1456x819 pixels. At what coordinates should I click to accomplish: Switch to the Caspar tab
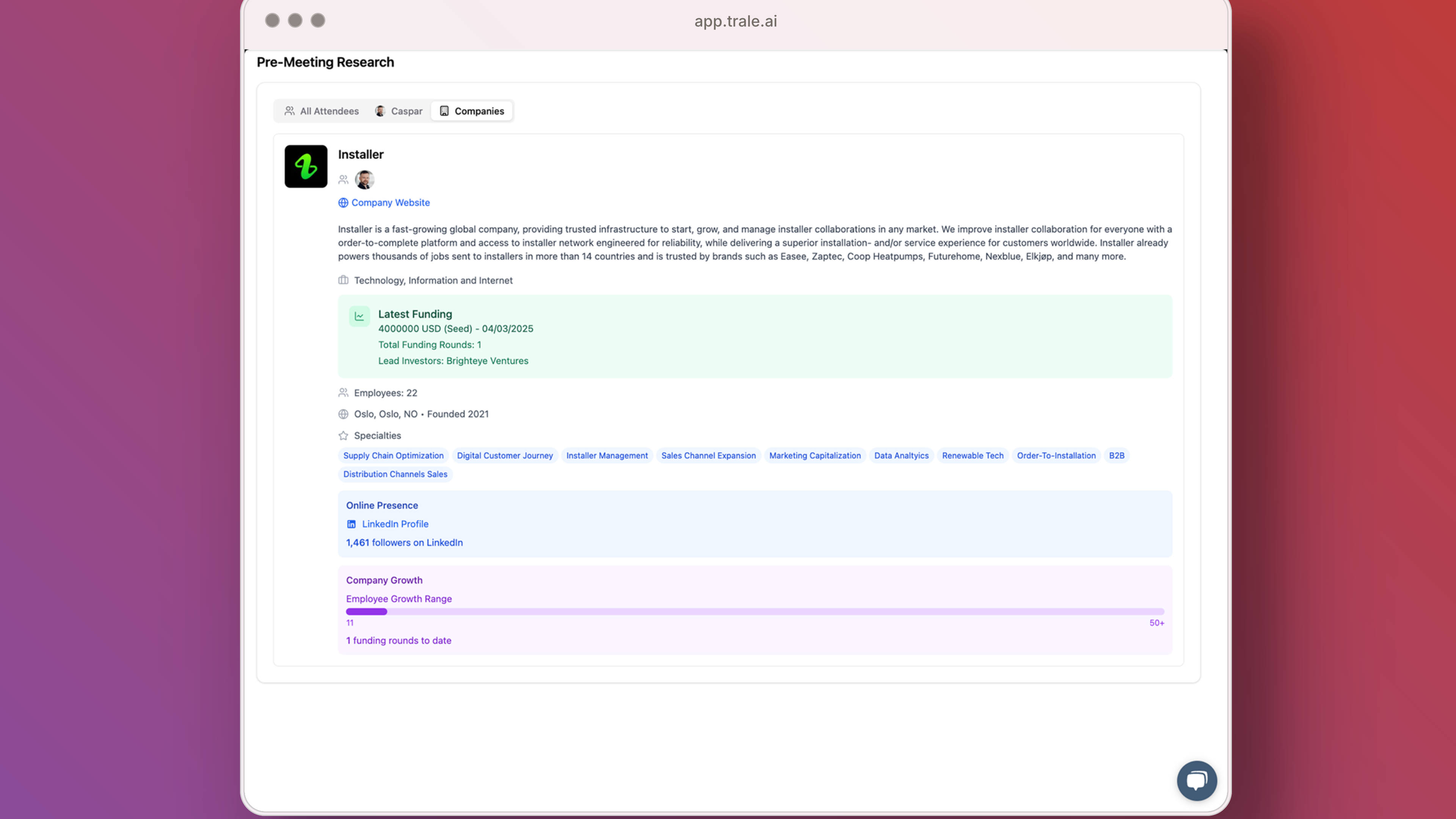click(399, 111)
